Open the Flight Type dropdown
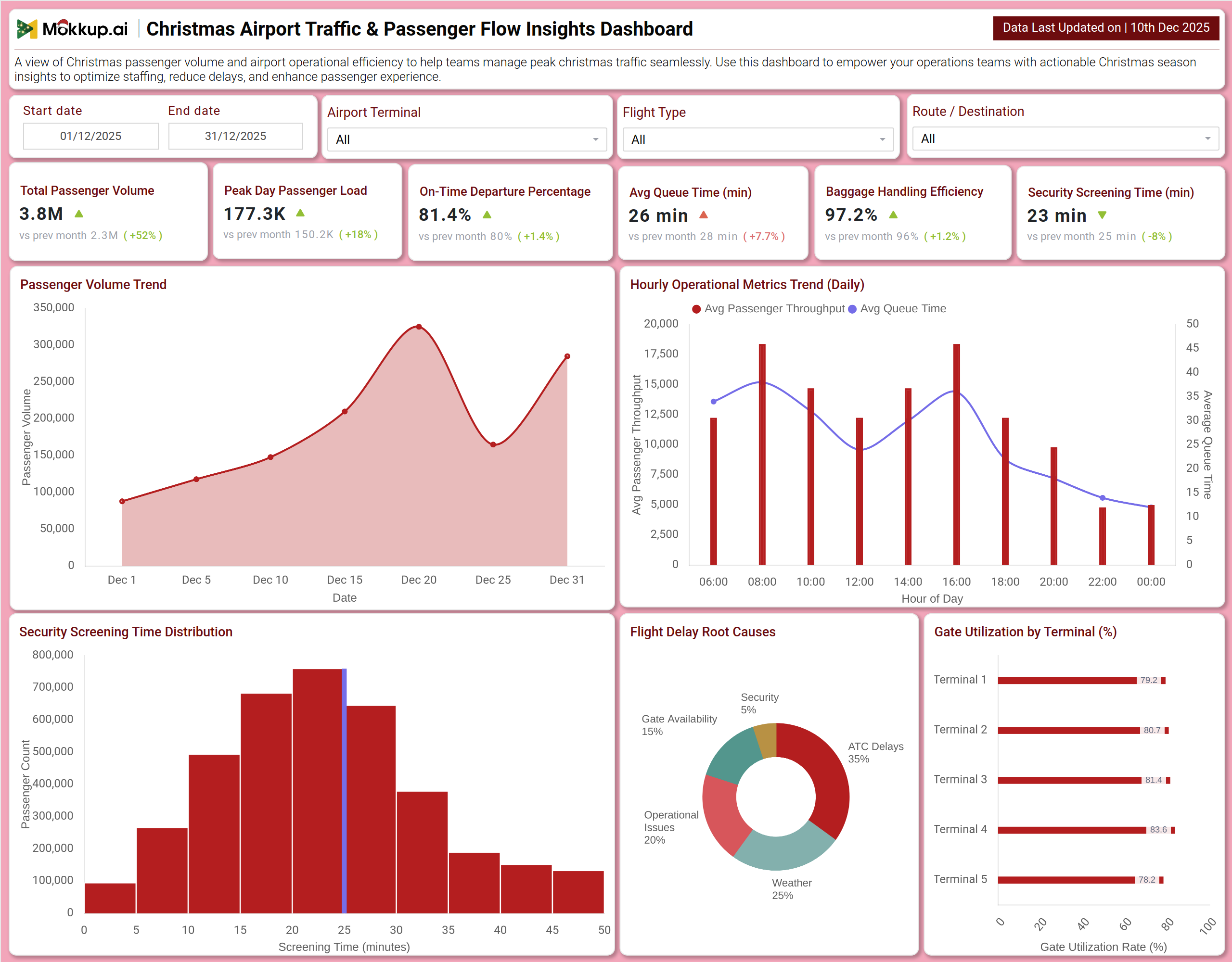This screenshot has height=962, width=1232. coord(758,139)
